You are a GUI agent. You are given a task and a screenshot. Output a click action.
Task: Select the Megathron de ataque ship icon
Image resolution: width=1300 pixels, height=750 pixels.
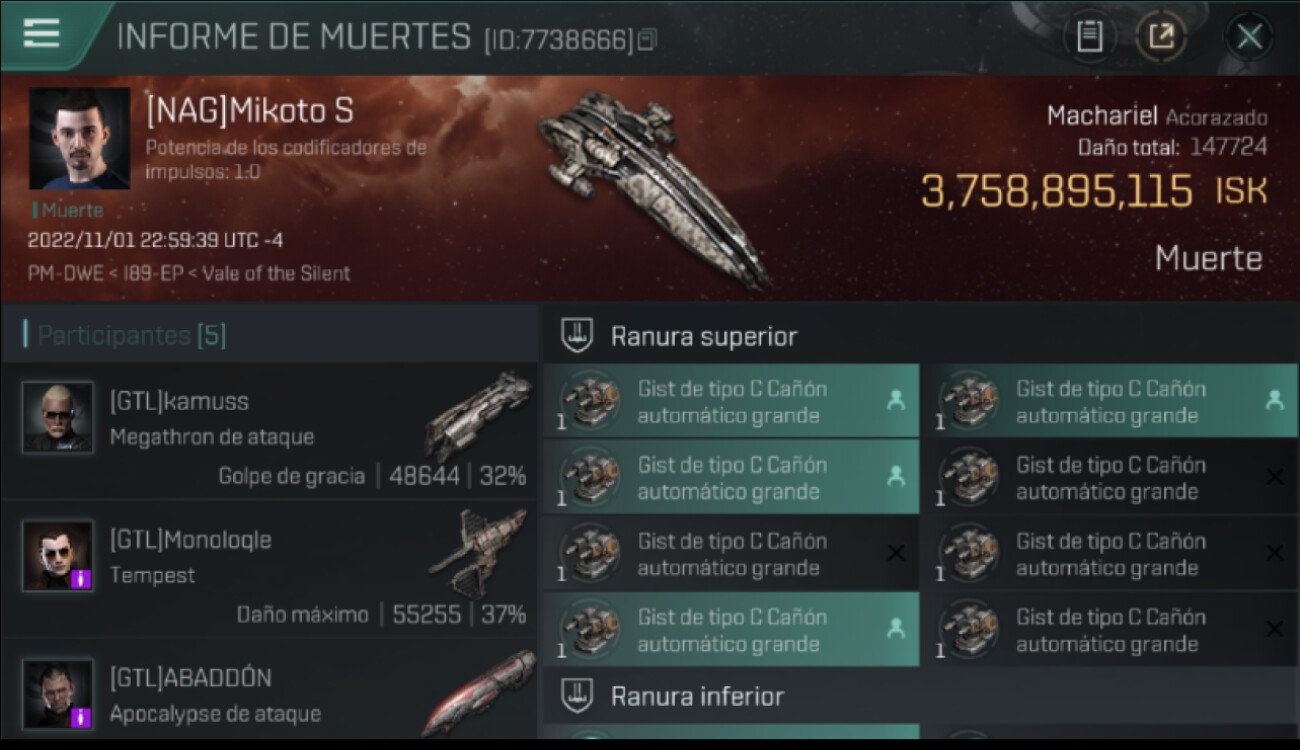pos(478,416)
